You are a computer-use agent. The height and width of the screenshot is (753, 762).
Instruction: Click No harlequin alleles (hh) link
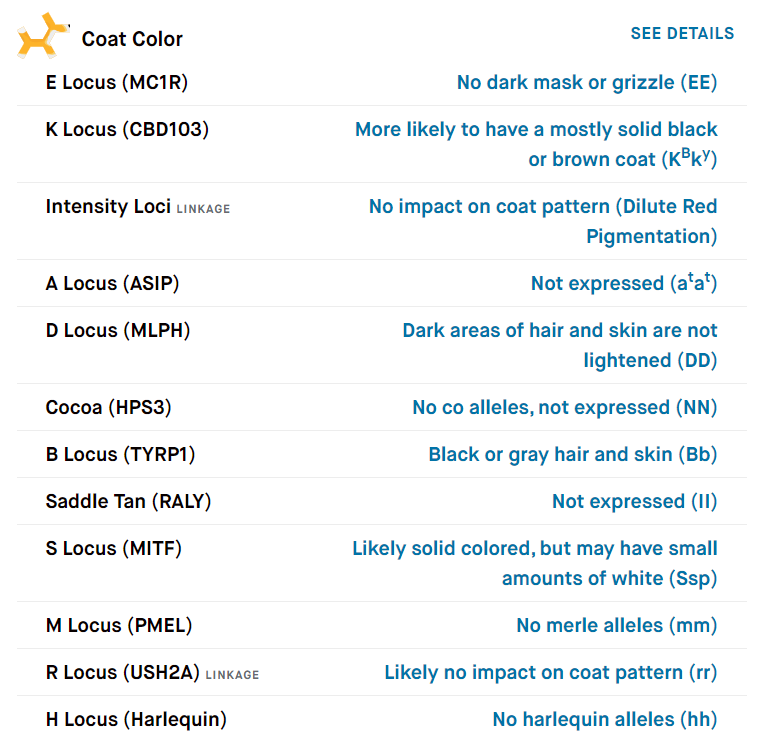pos(605,719)
